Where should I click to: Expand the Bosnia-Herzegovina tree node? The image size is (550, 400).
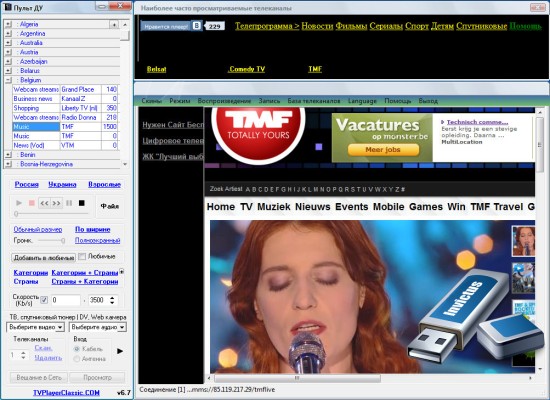click(x=8, y=164)
